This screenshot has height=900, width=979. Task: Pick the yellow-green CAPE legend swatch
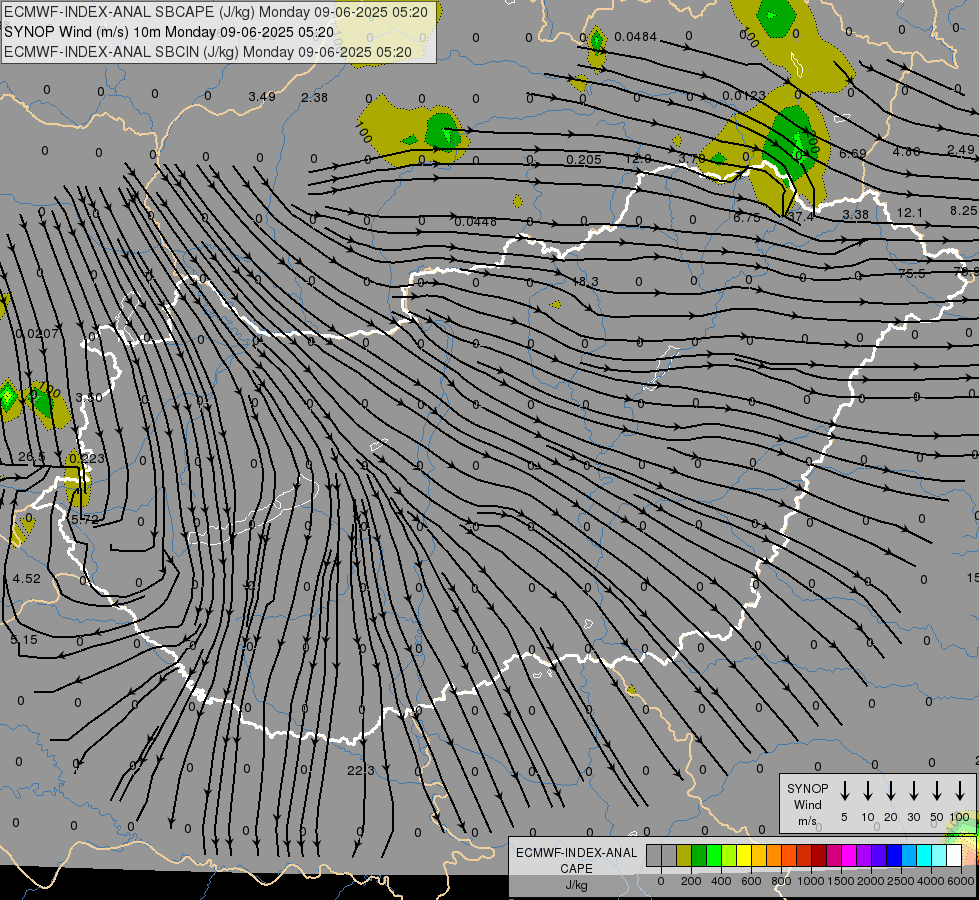pyautogui.click(x=729, y=856)
